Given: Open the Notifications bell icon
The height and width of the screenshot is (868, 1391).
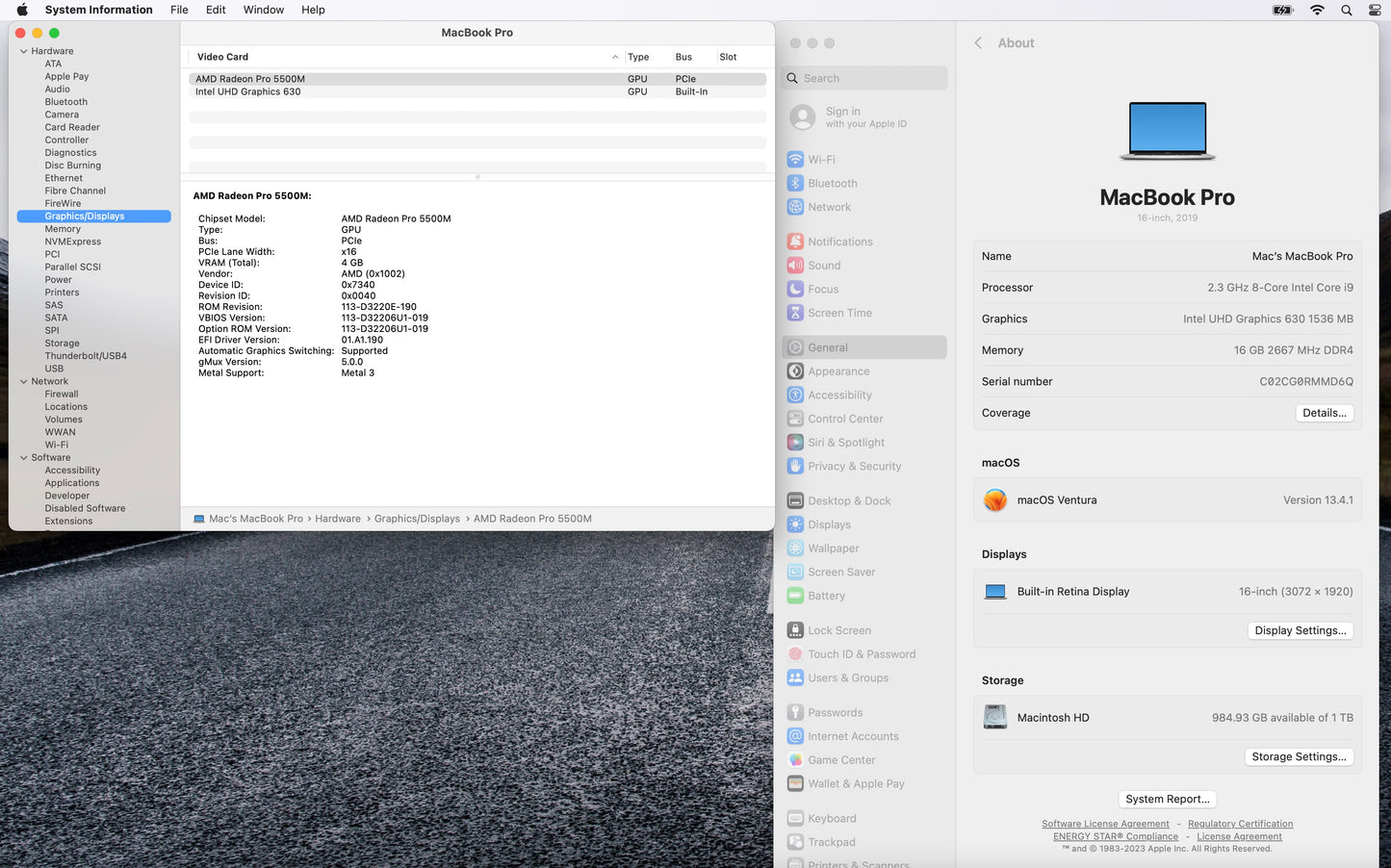Looking at the screenshot, I should point(795,242).
